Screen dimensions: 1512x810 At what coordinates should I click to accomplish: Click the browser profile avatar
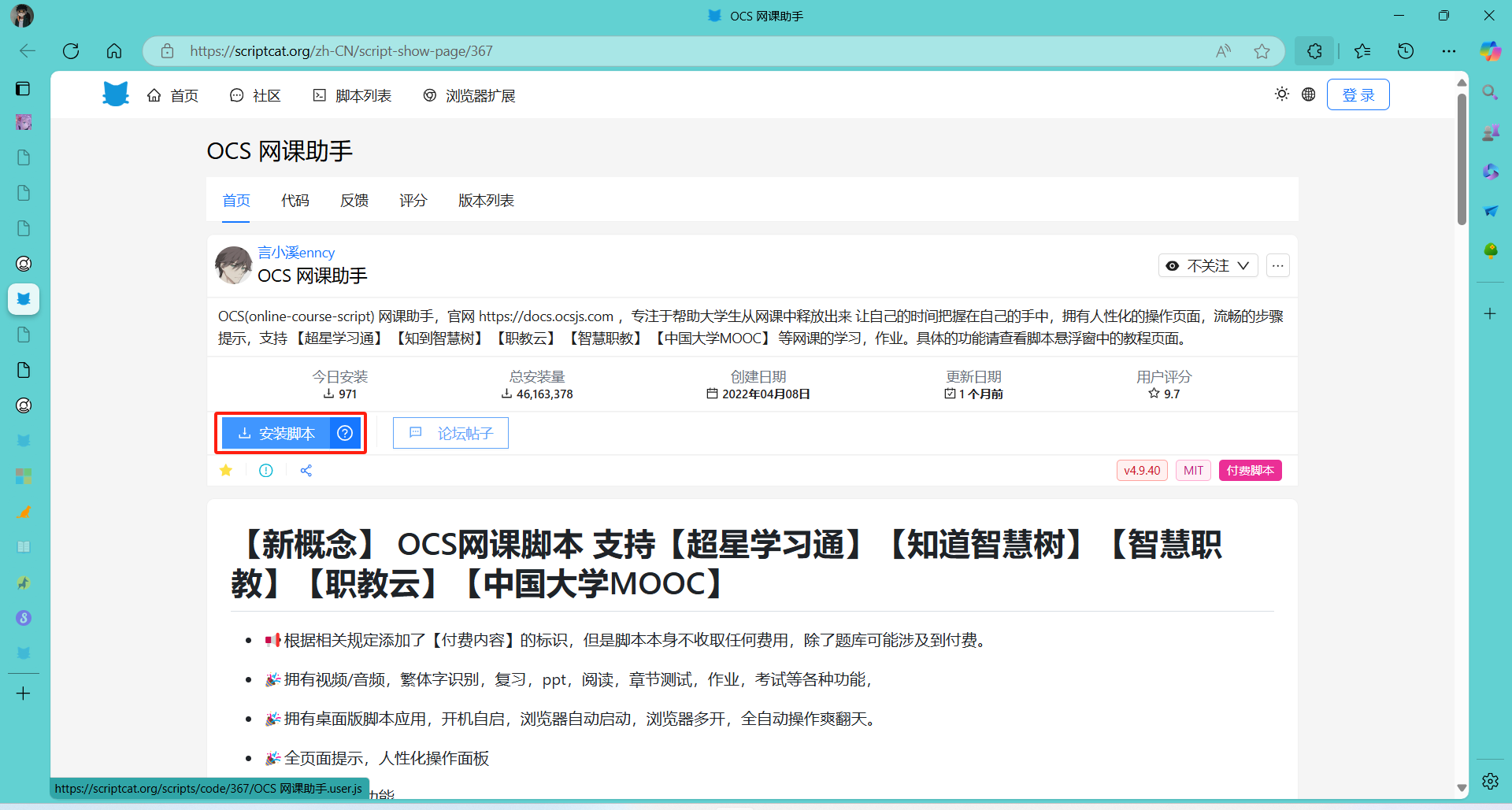coord(22,16)
